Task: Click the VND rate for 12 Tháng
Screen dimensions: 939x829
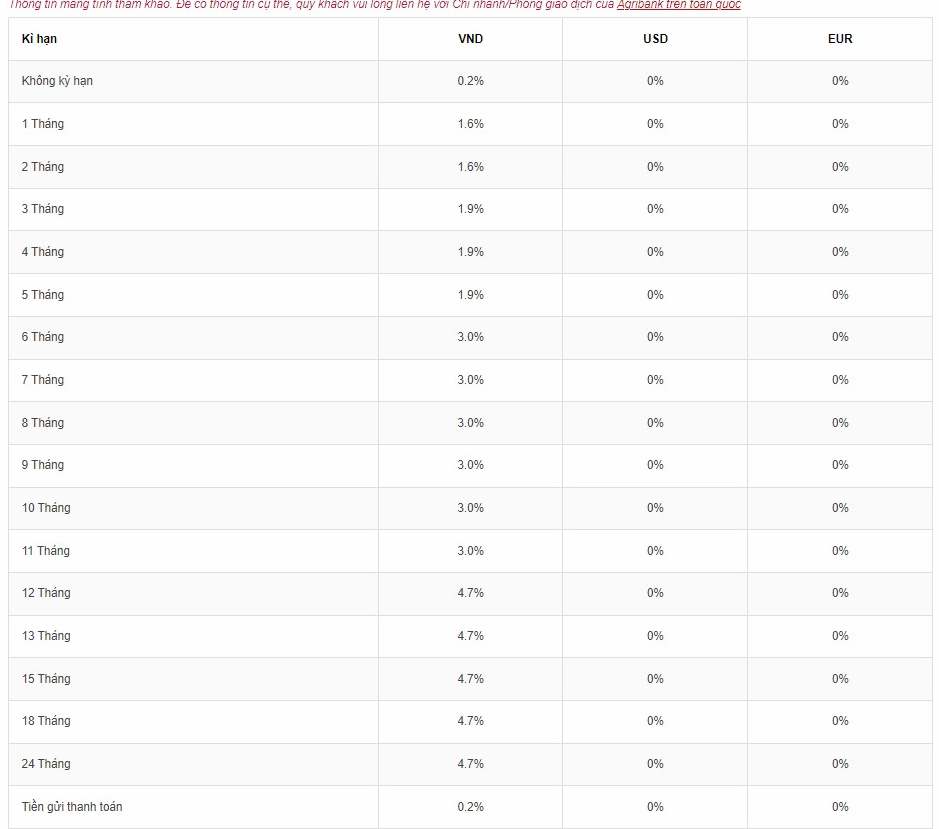Action: tap(470, 593)
